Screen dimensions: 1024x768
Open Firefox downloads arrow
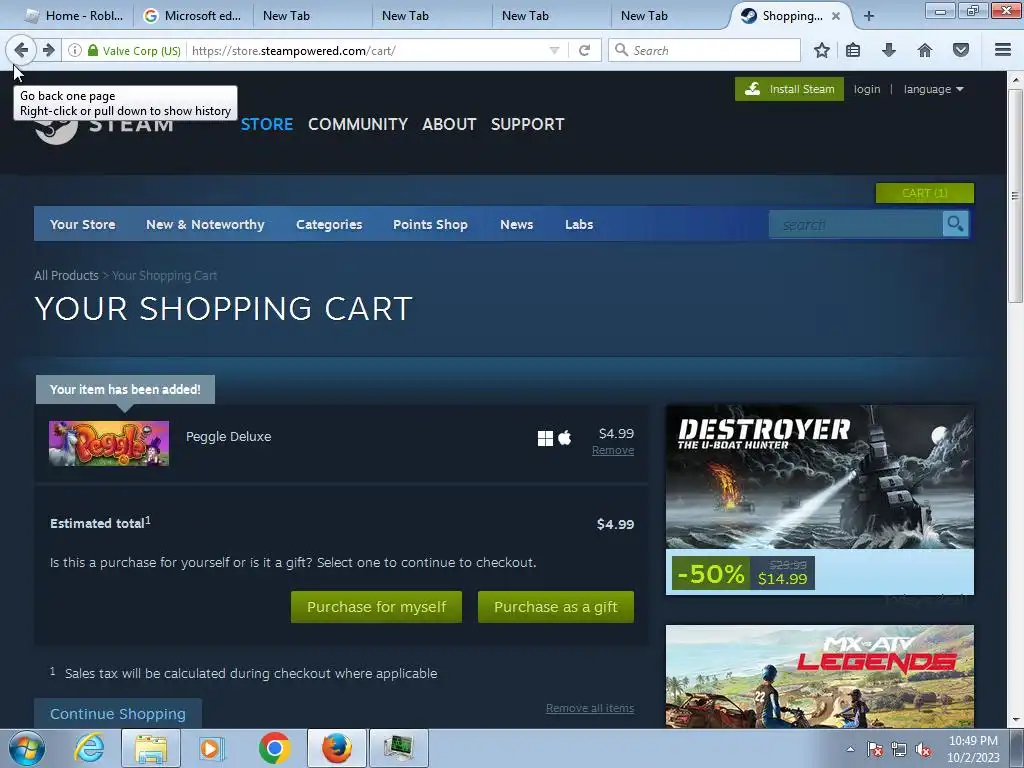point(889,50)
